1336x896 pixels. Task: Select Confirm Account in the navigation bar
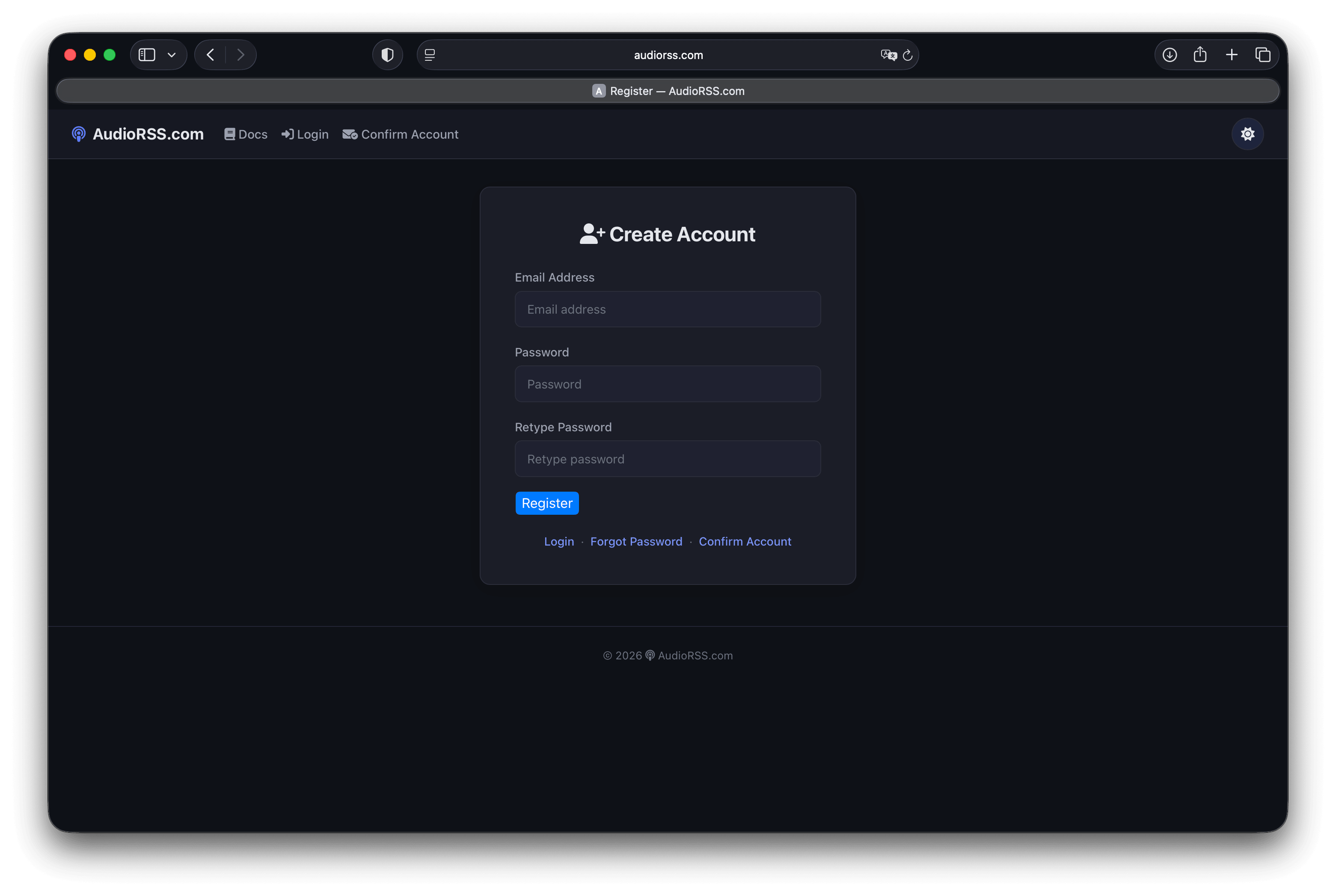(x=401, y=134)
